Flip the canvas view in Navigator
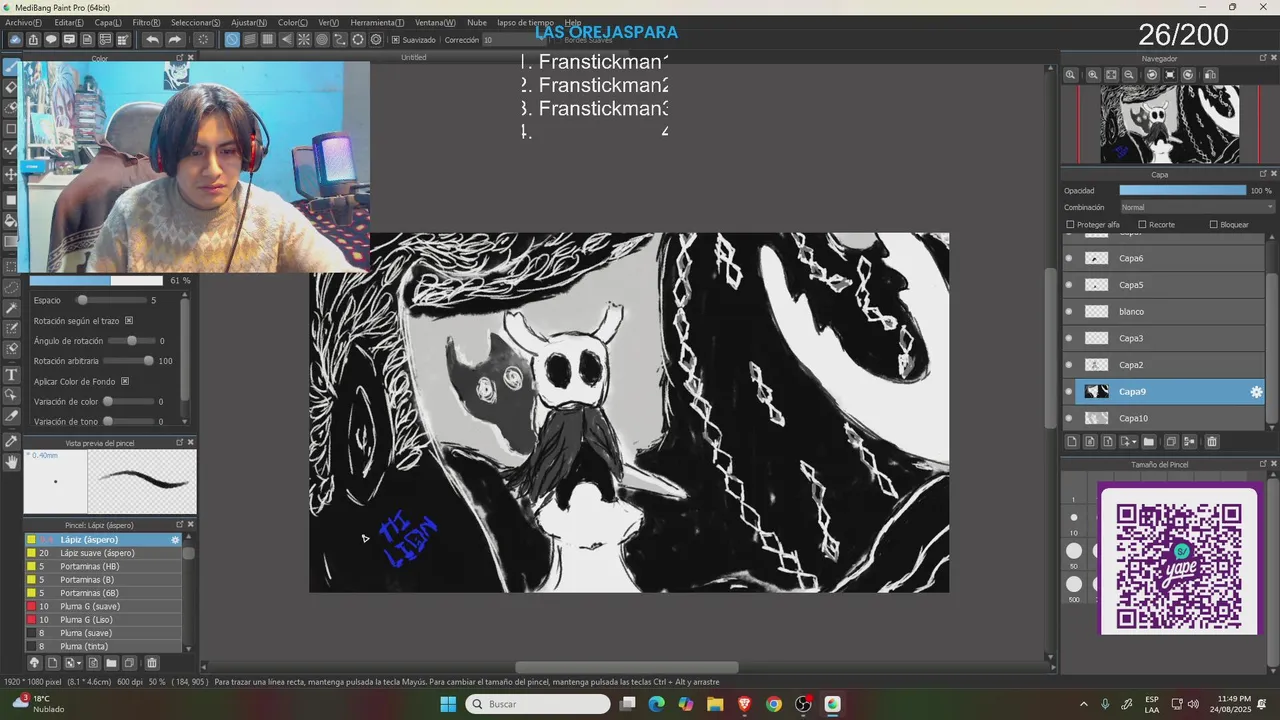Viewport: 1280px width, 720px height. pos(1210,75)
